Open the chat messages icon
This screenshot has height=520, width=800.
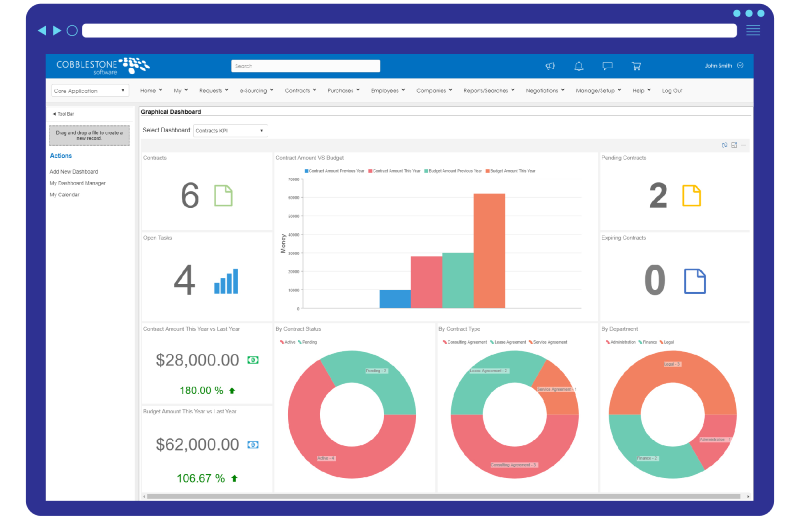(607, 66)
